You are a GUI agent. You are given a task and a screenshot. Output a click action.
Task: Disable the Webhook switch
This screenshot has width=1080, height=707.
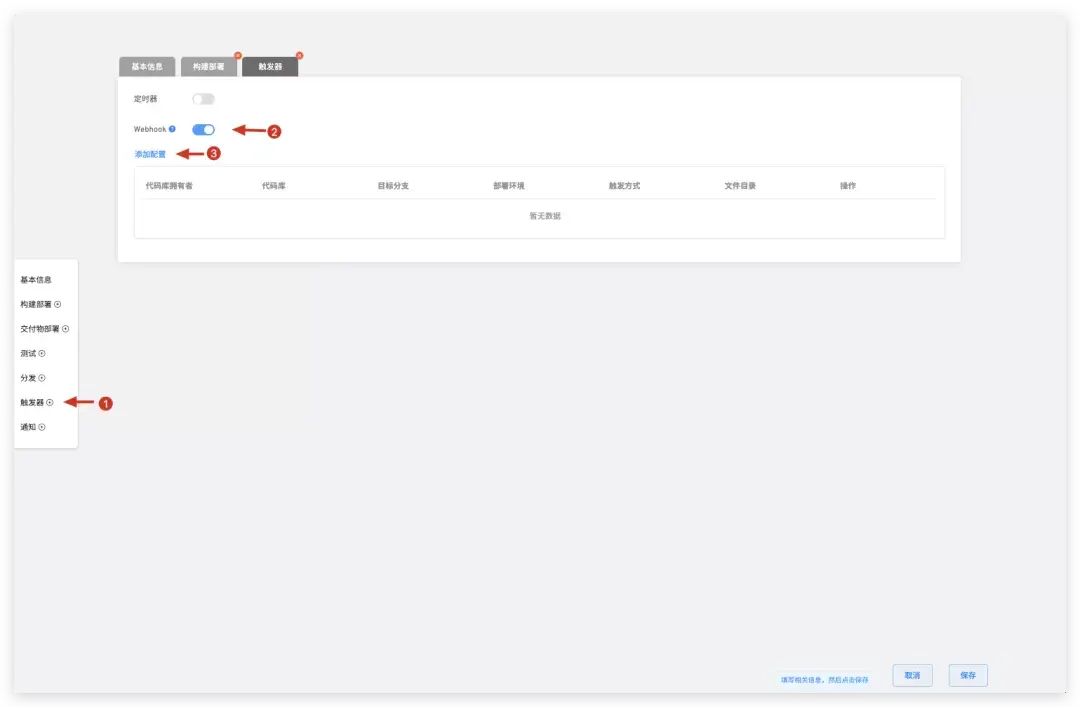click(x=203, y=129)
